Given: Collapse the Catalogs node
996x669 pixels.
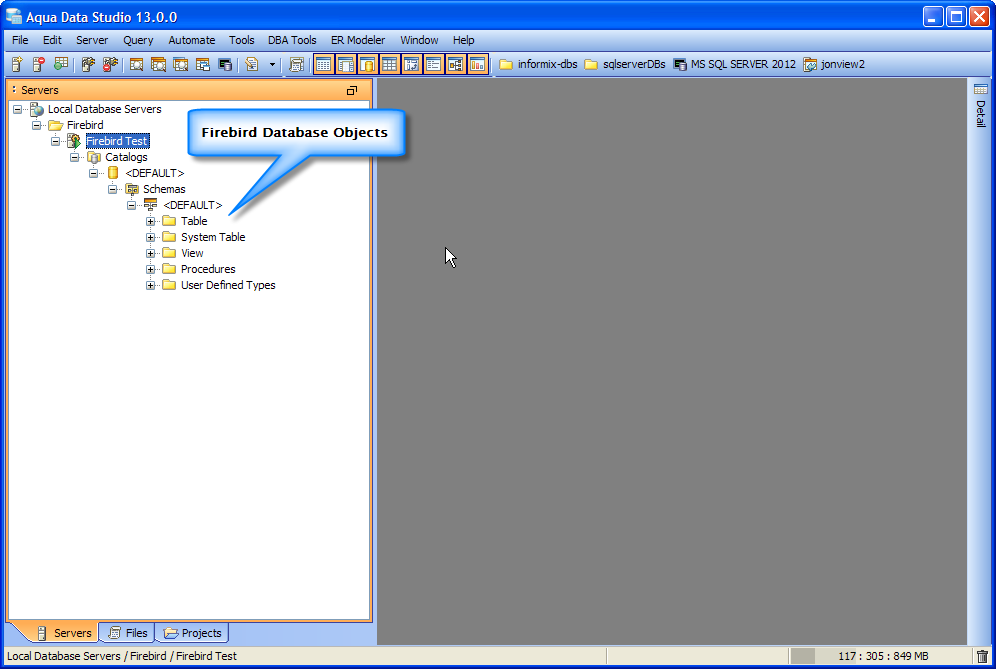Looking at the screenshot, I should (74, 157).
